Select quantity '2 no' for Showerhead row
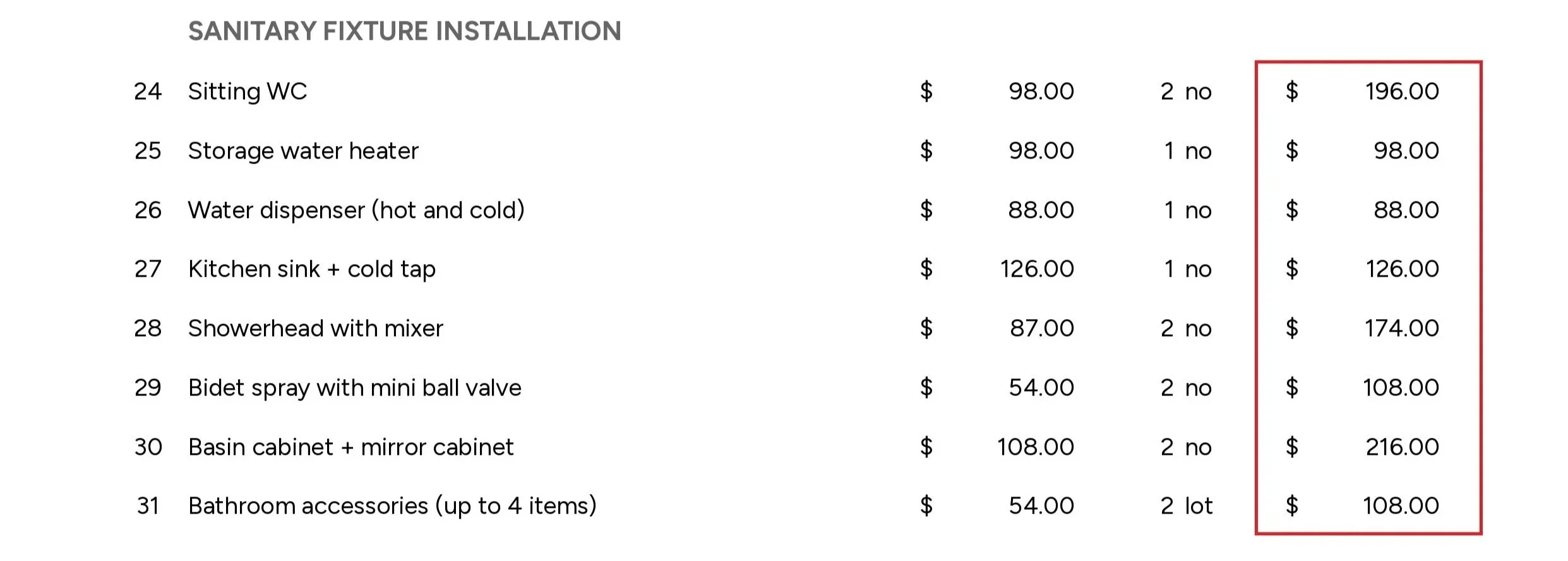This screenshot has width=1568, height=561. pyautogui.click(x=1186, y=329)
